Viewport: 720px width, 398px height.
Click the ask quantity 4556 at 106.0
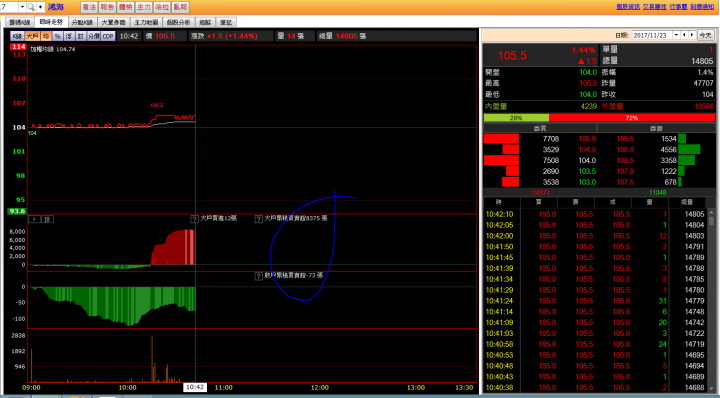coord(668,150)
